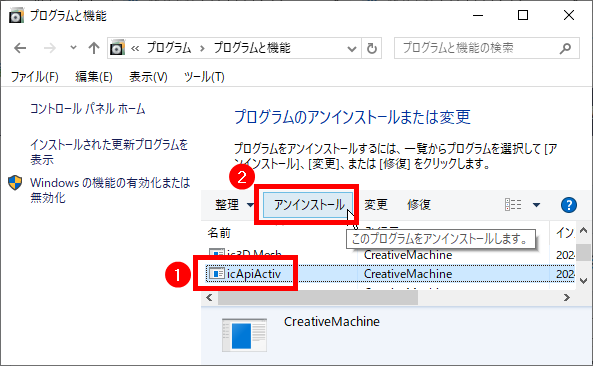Viewport: 593px width, 366px height.
Task: Click CreativeMachine publisher in ic3D Mesh row
Action: pos(408,255)
